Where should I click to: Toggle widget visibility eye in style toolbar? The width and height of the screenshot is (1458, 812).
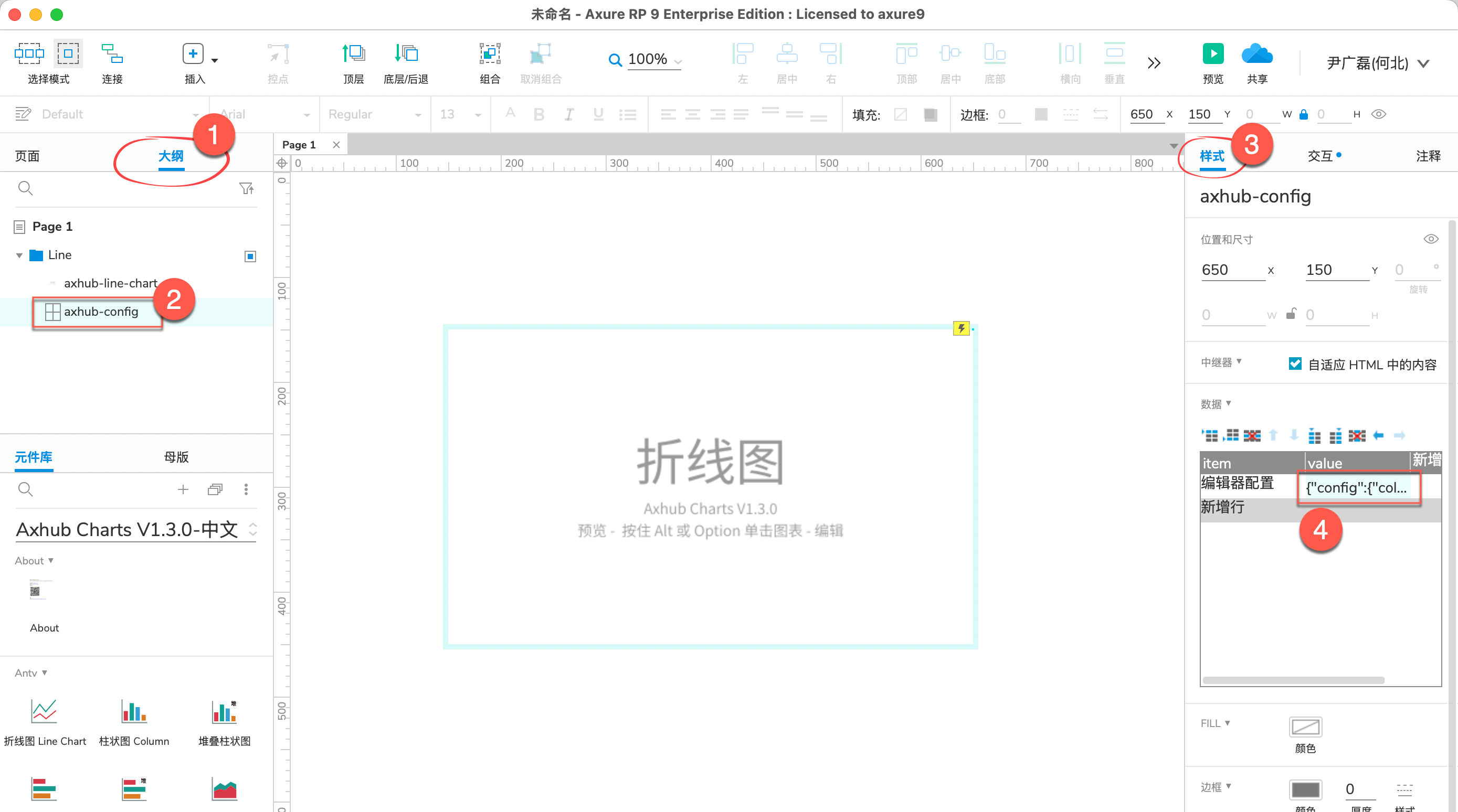(1378, 114)
